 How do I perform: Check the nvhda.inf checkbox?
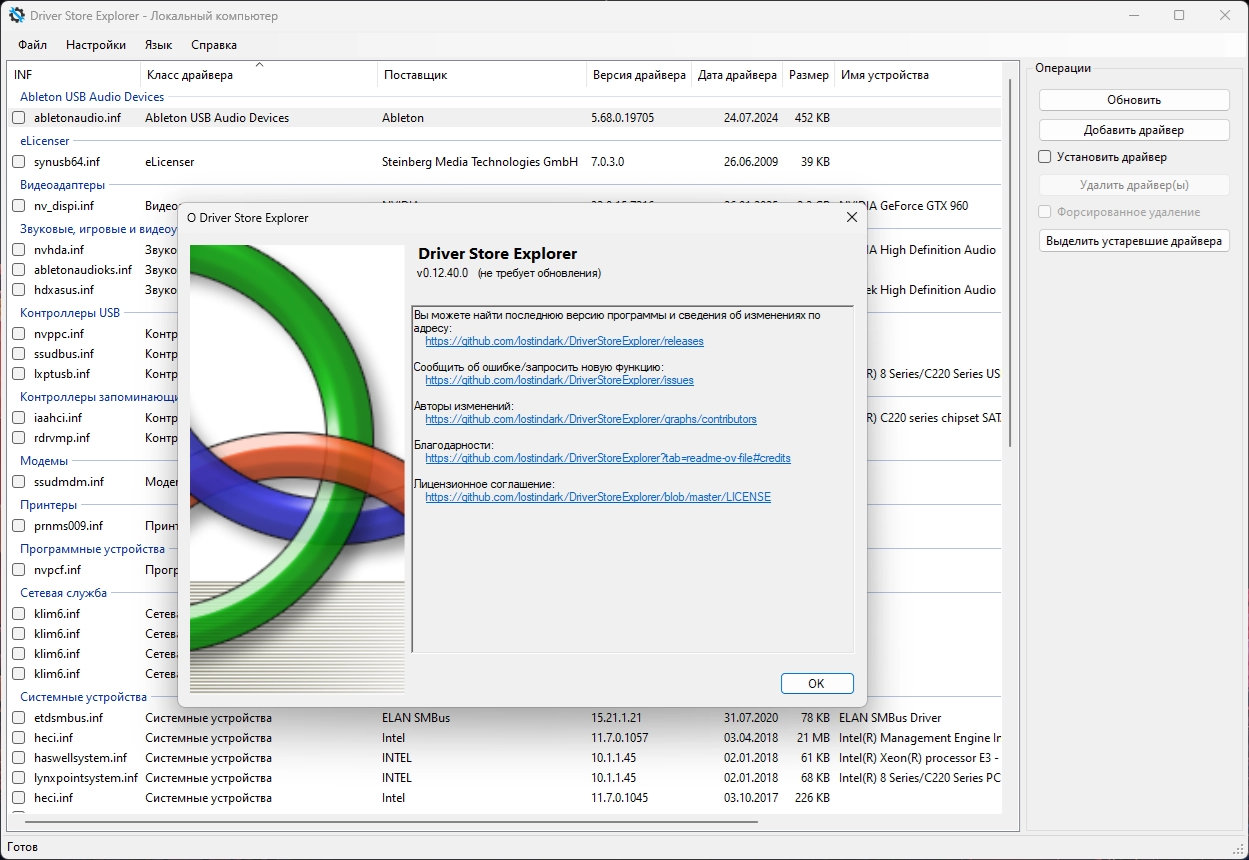(x=18, y=250)
